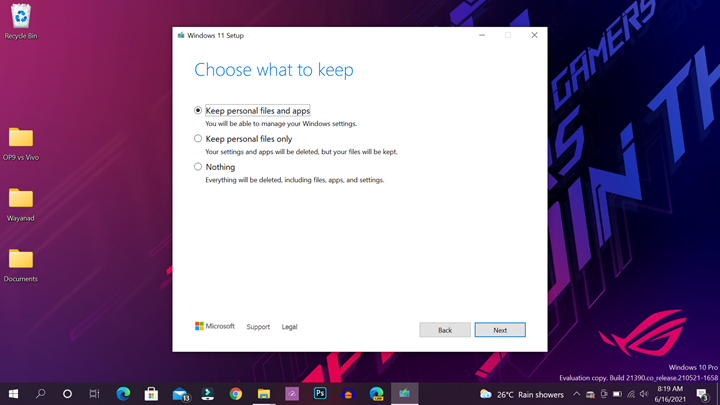Click the Windows 11 Setup title icon
The image size is (720, 405).
tap(181, 35)
